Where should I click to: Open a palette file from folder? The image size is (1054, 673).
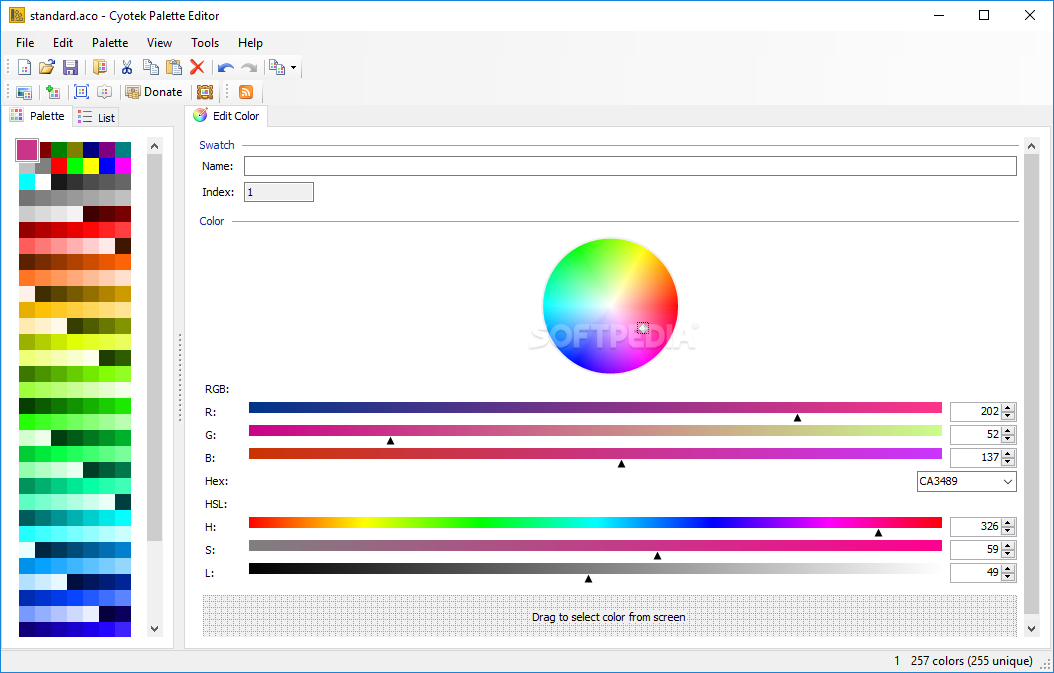pos(46,67)
